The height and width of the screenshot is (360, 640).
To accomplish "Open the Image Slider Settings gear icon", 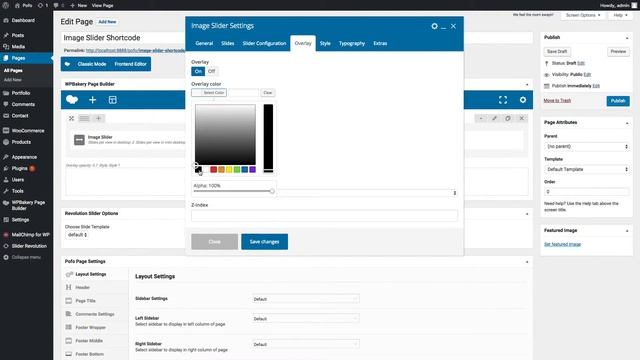I will (434, 26).
